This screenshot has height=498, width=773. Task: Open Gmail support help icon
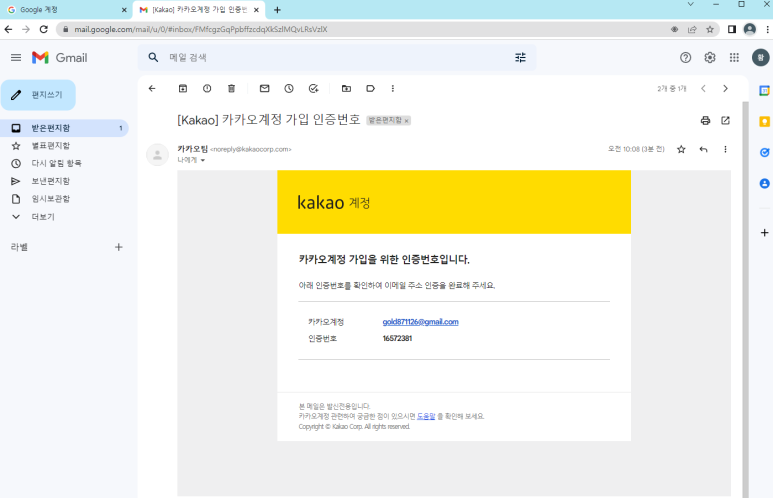(685, 58)
